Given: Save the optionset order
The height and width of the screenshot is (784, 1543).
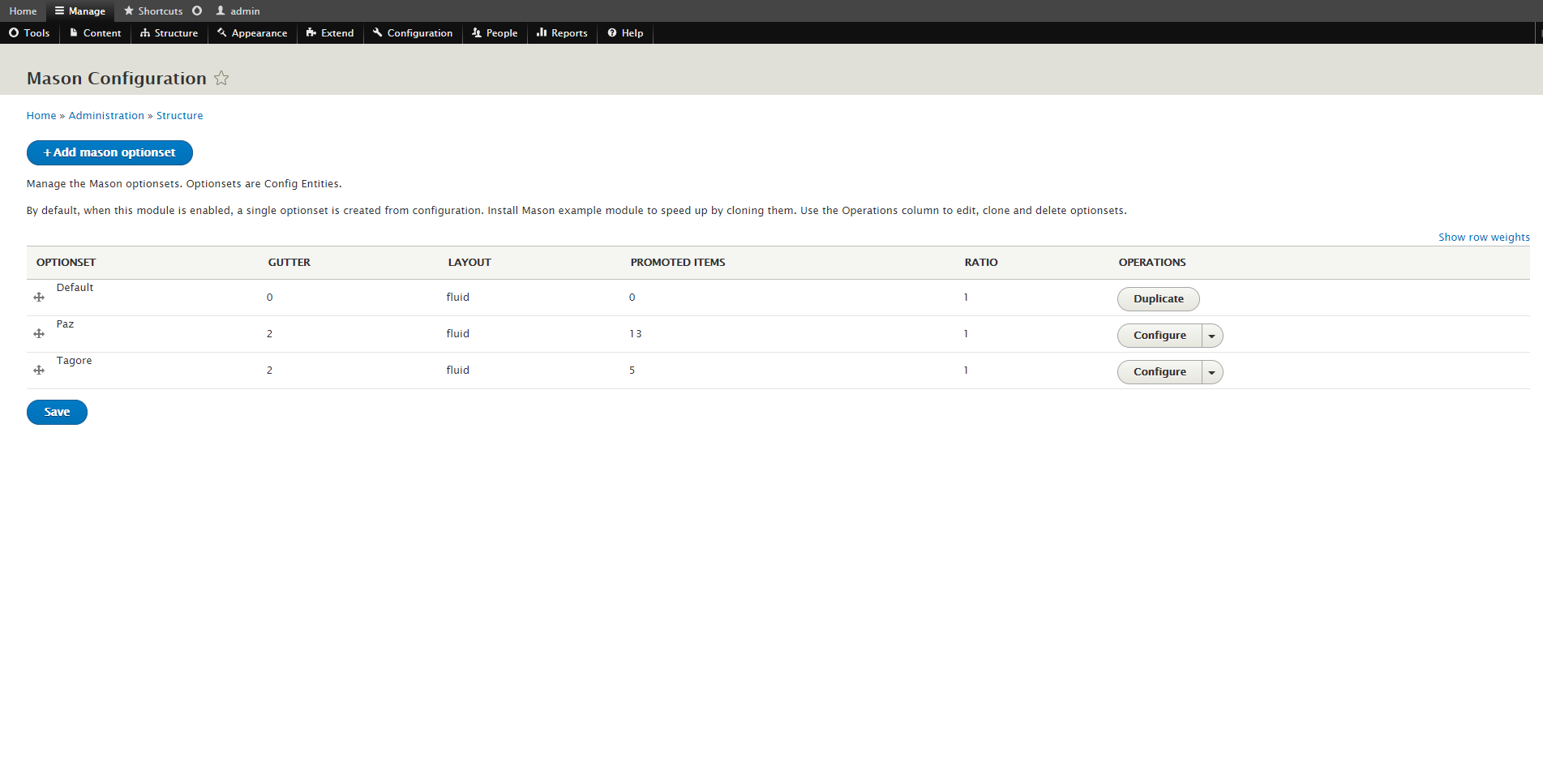Looking at the screenshot, I should coord(57,412).
